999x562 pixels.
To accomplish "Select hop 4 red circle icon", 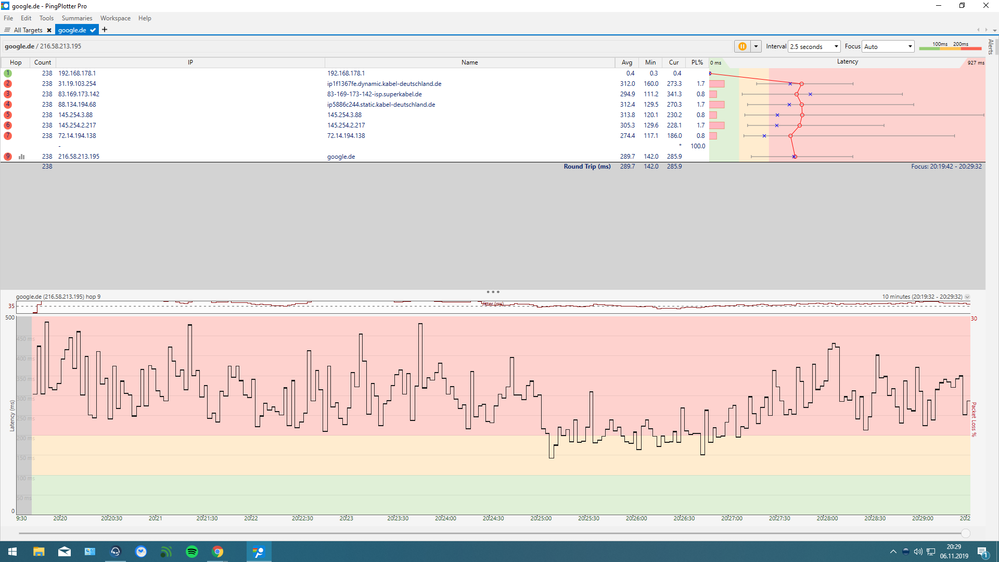I will click(x=8, y=104).
